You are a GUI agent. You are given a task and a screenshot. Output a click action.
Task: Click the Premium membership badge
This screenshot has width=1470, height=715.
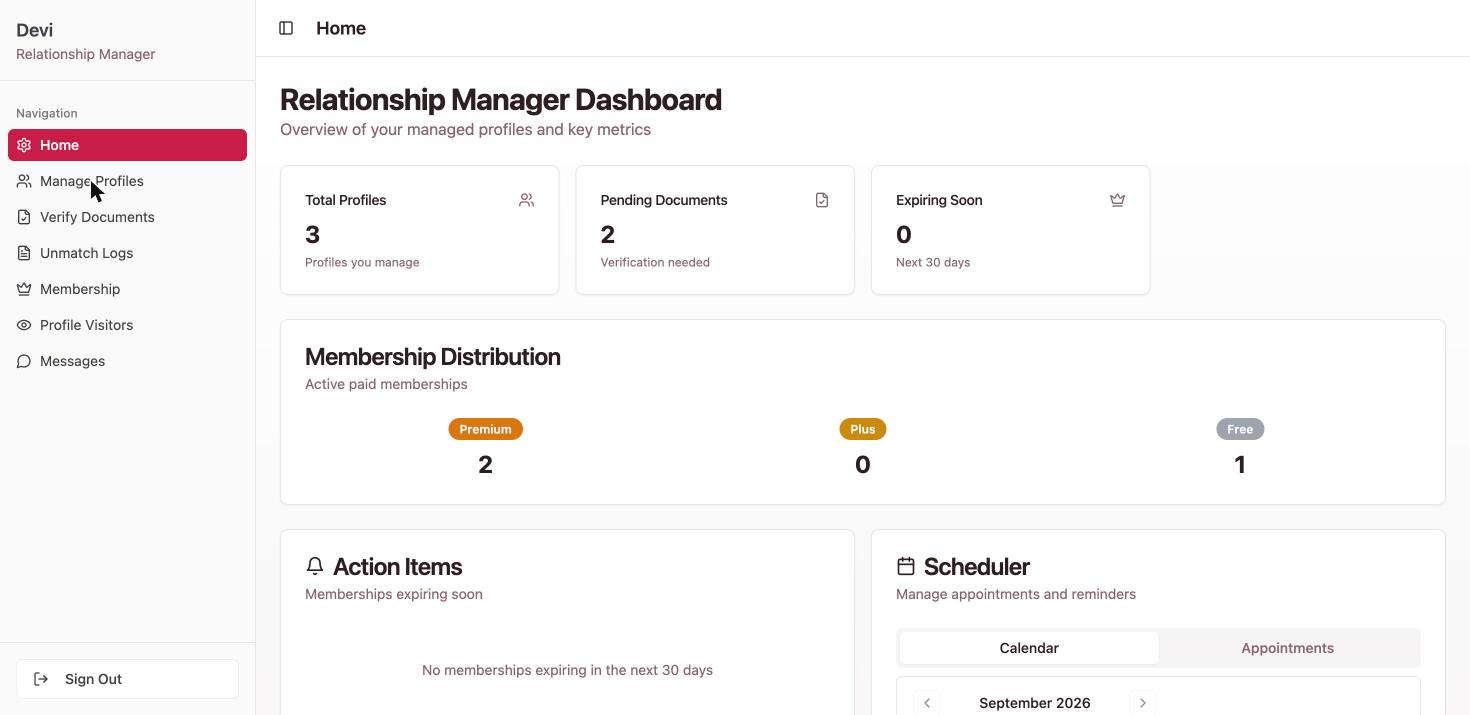point(485,429)
